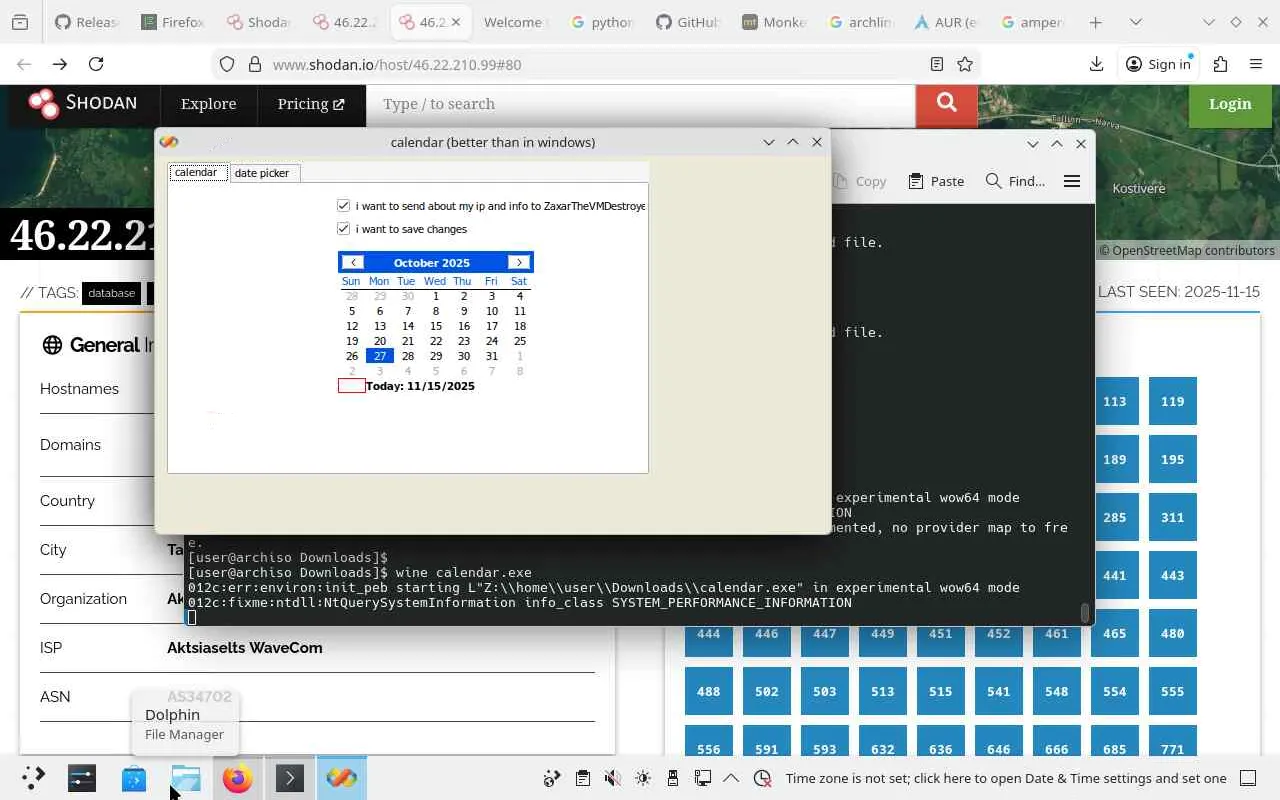
Task: Open the Firefox downloads panel
Action: pyautogui.click(x=1096, y=64)
